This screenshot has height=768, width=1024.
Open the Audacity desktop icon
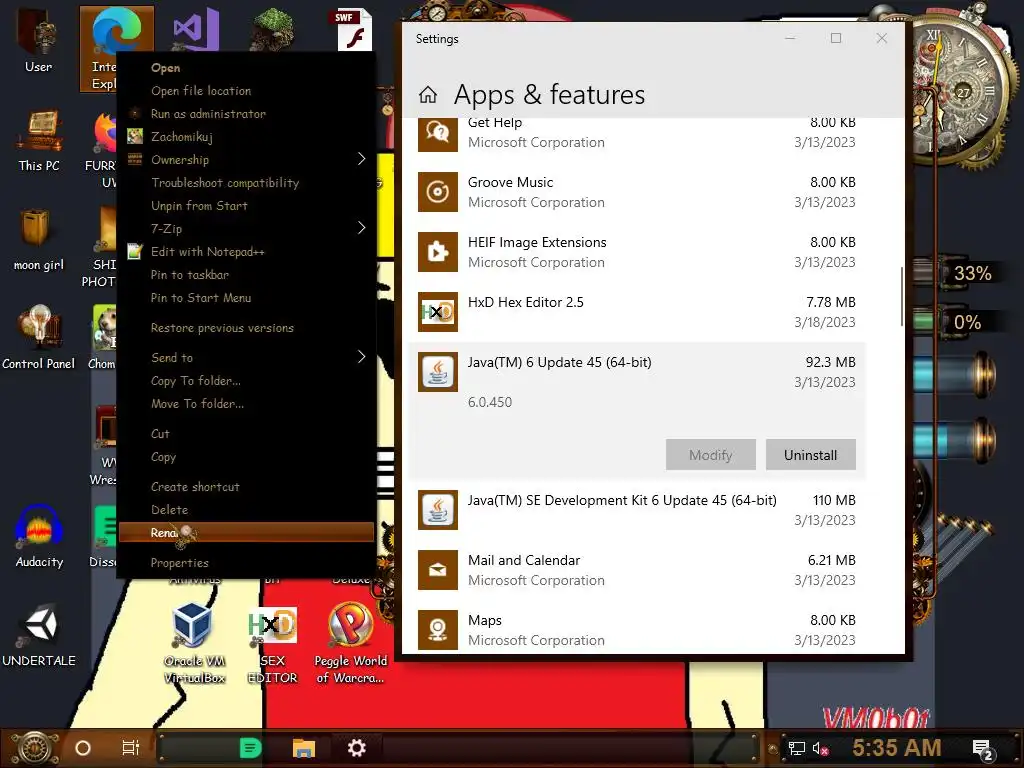(39, 537)
